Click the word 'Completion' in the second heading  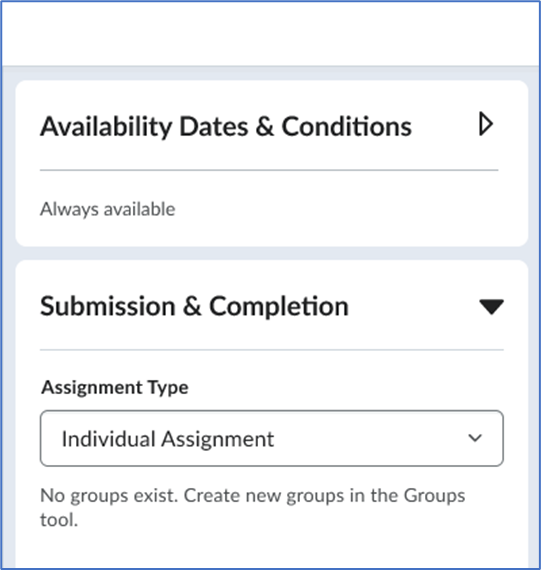click(279, 306)
